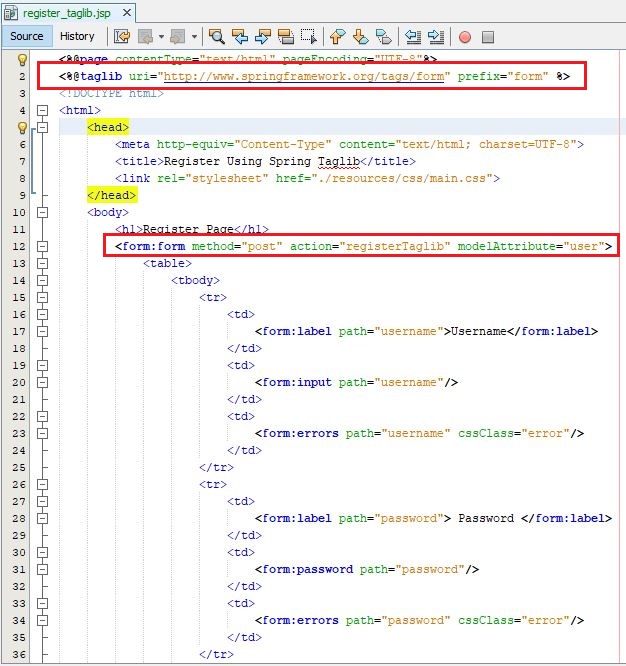Collapse form:form fold on line 12
Screen dimensions: 626x666
[42, 246]
